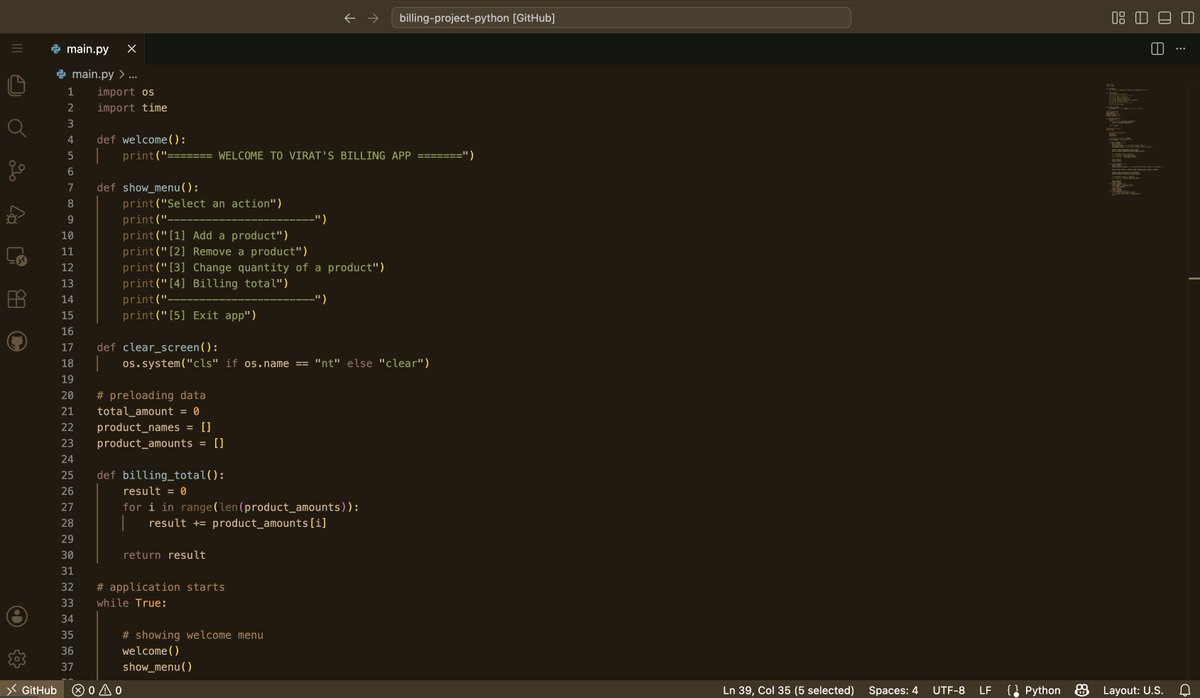Click the os.system cls/clear line

(276, 363)
